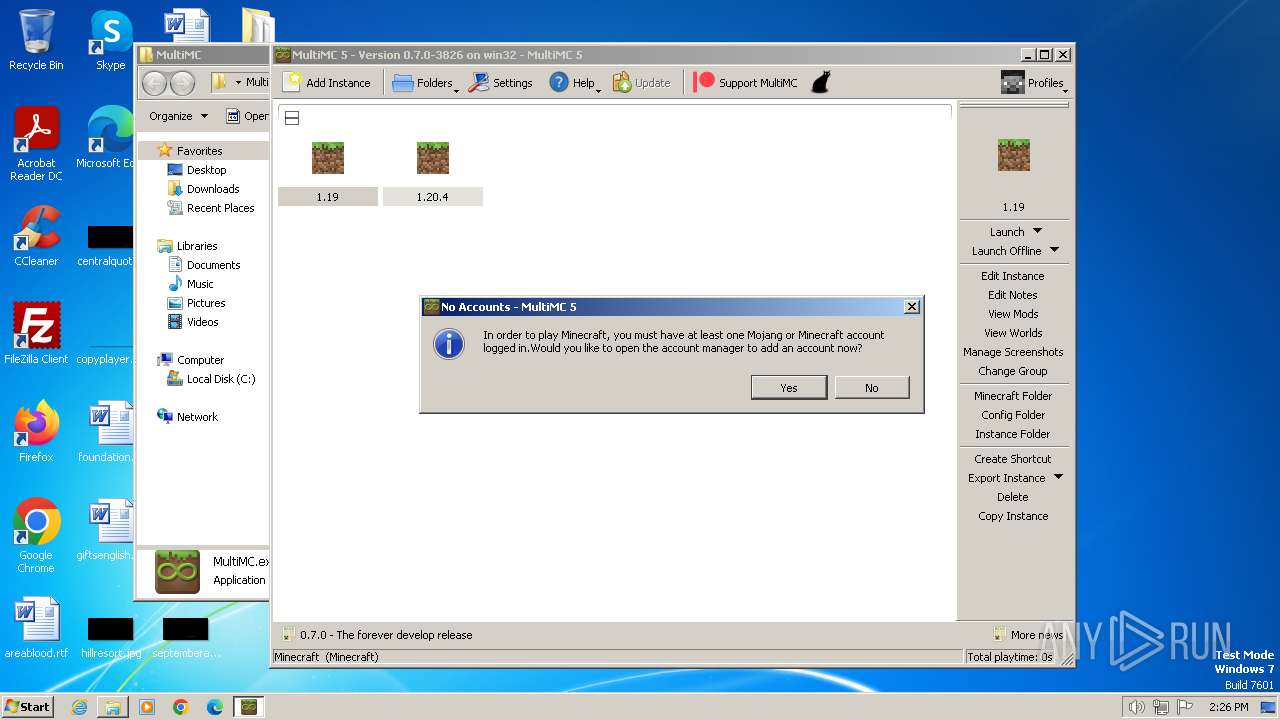Click Export Instance in the sidebar

tap(1005, 478)
